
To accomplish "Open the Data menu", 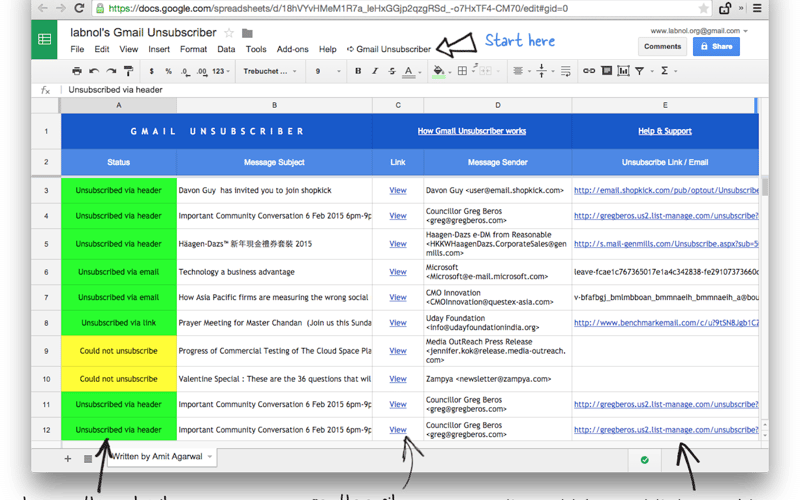I will click(226, 49).
